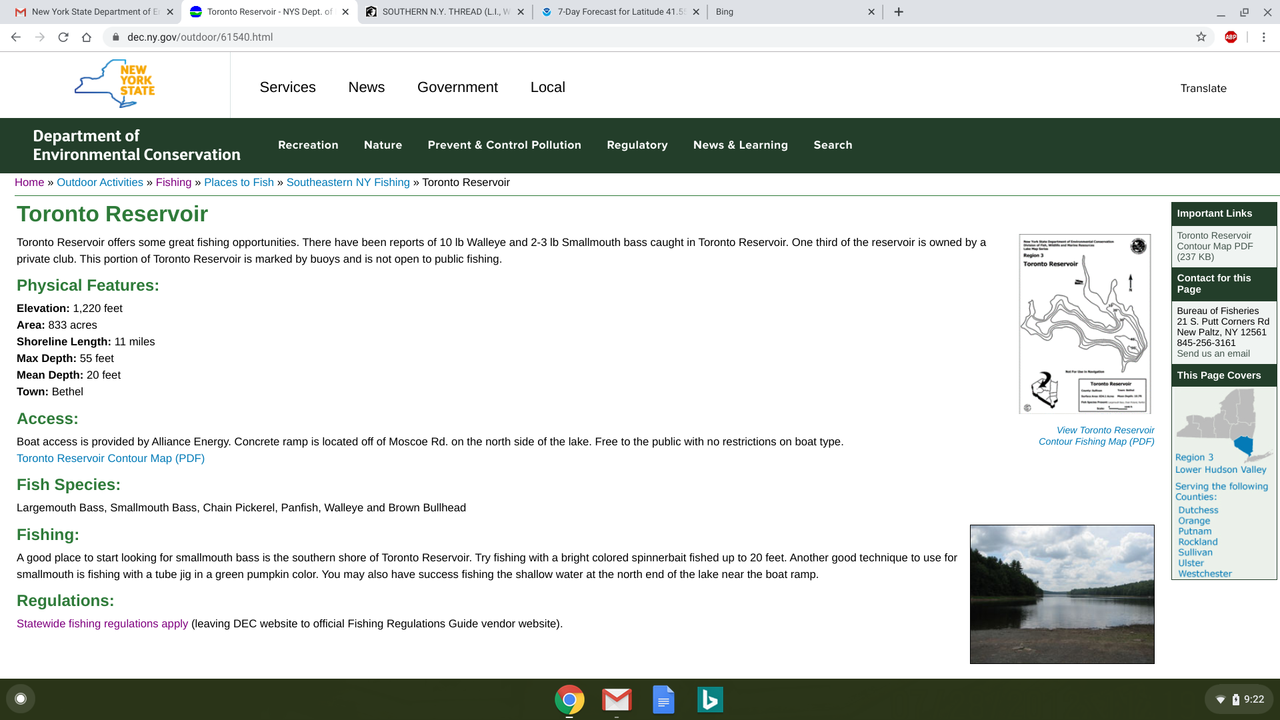
Task: Click the lake photograph thumbnail
Action: [x=1061, y=594]
